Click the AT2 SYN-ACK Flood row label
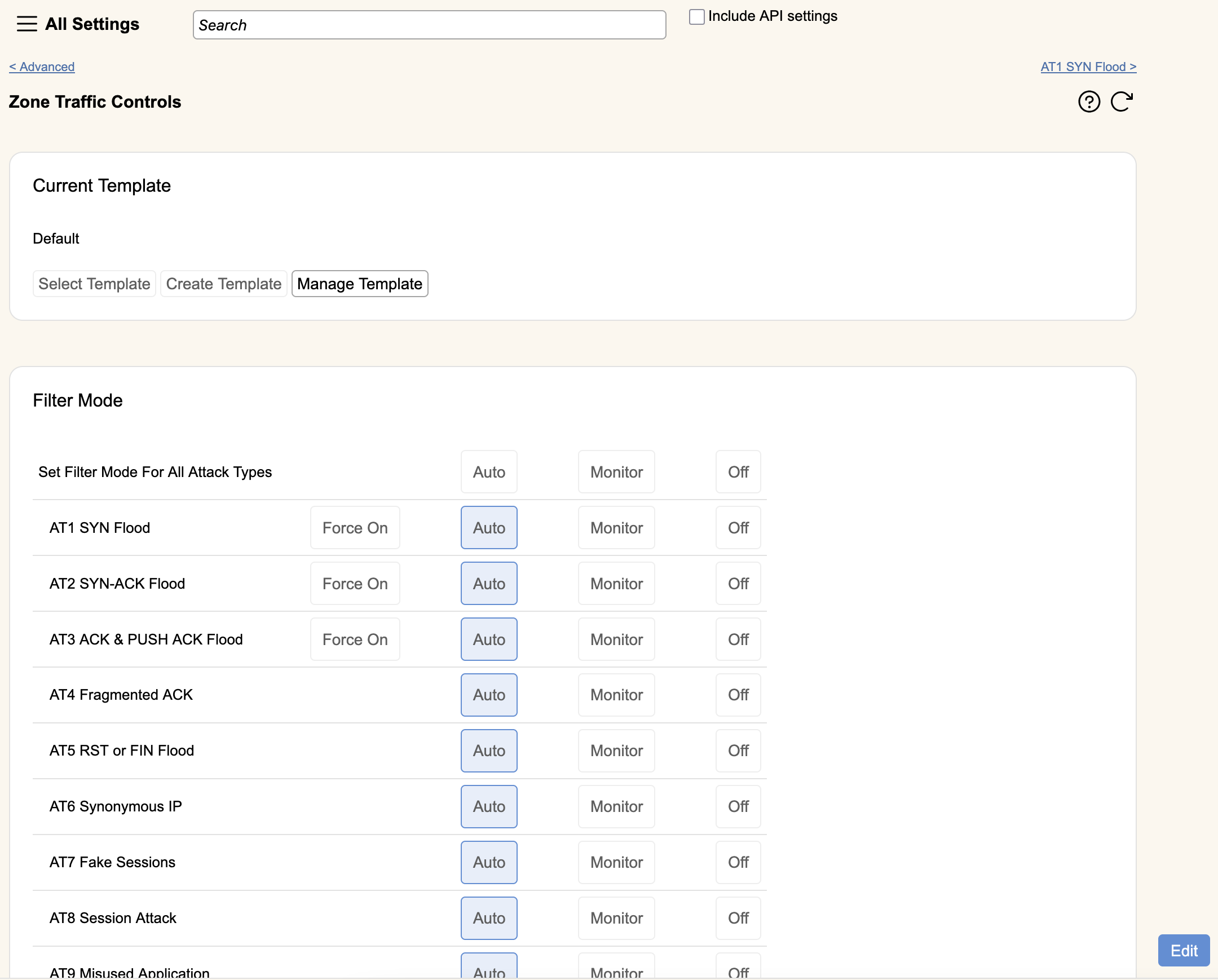 click(117, 584)
